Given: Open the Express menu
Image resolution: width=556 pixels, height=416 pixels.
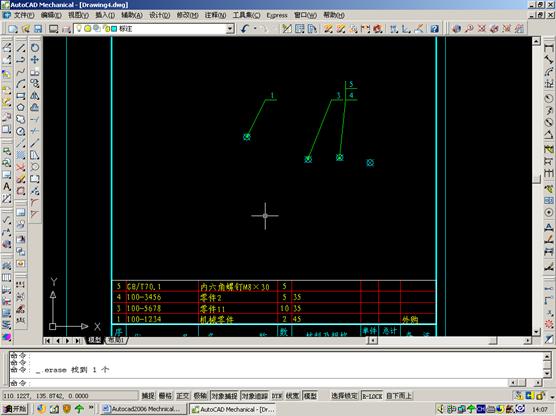Looking at the screenshot, I should click(277, 15).
